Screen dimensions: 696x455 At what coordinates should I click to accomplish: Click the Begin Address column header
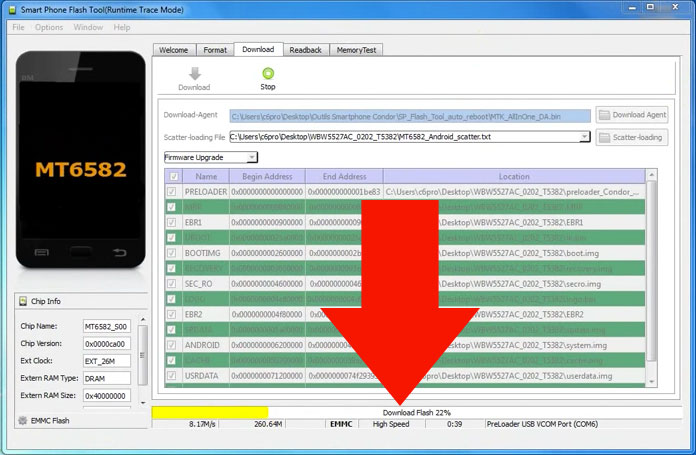pos(267,177)
